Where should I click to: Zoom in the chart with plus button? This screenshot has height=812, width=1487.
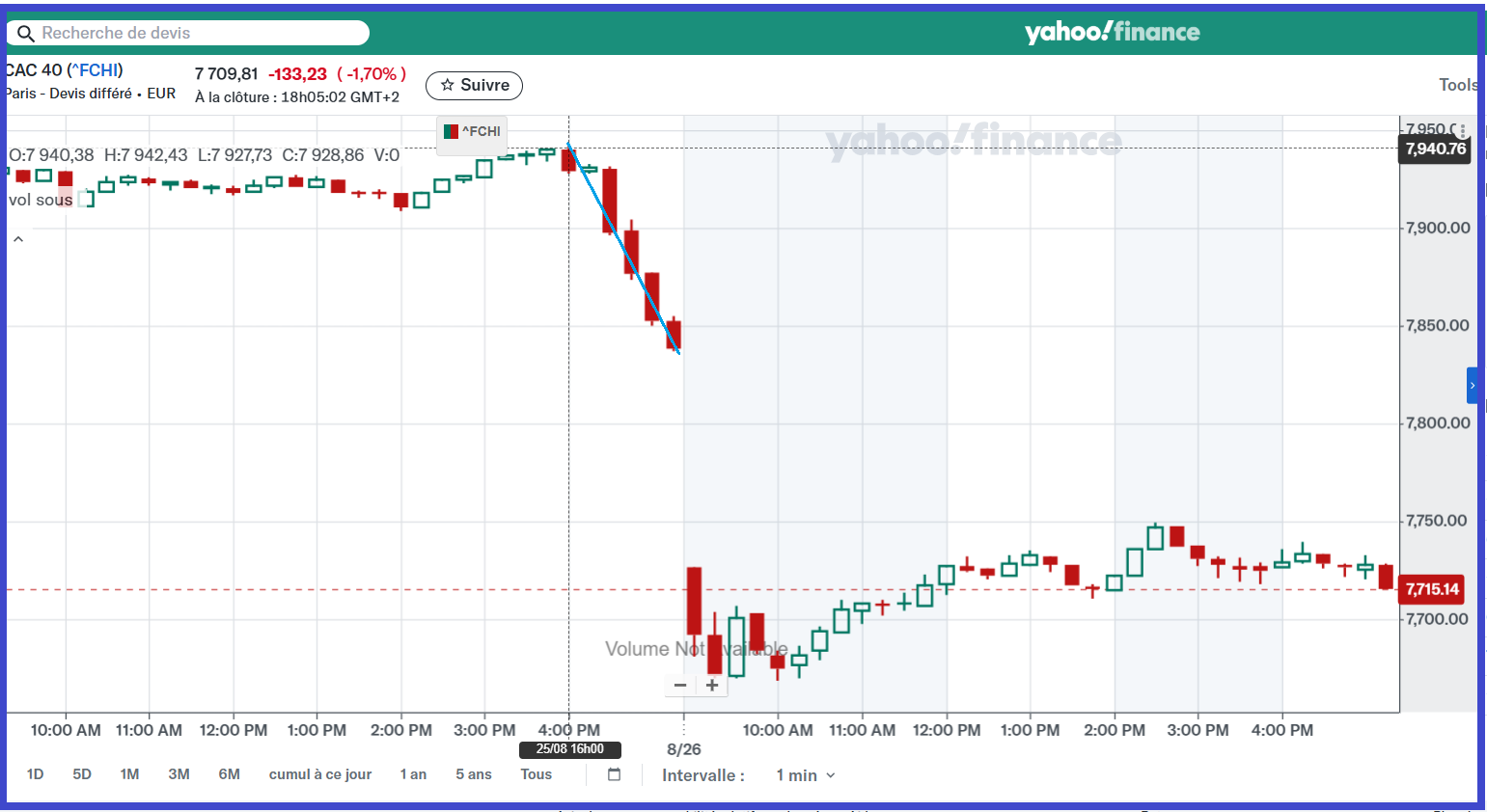coord(712,686)
